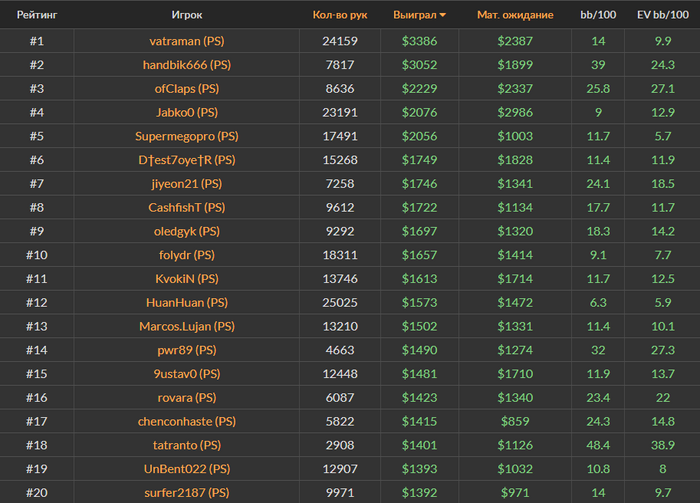Open Jabko0 (PS) player page

point(187,112)
